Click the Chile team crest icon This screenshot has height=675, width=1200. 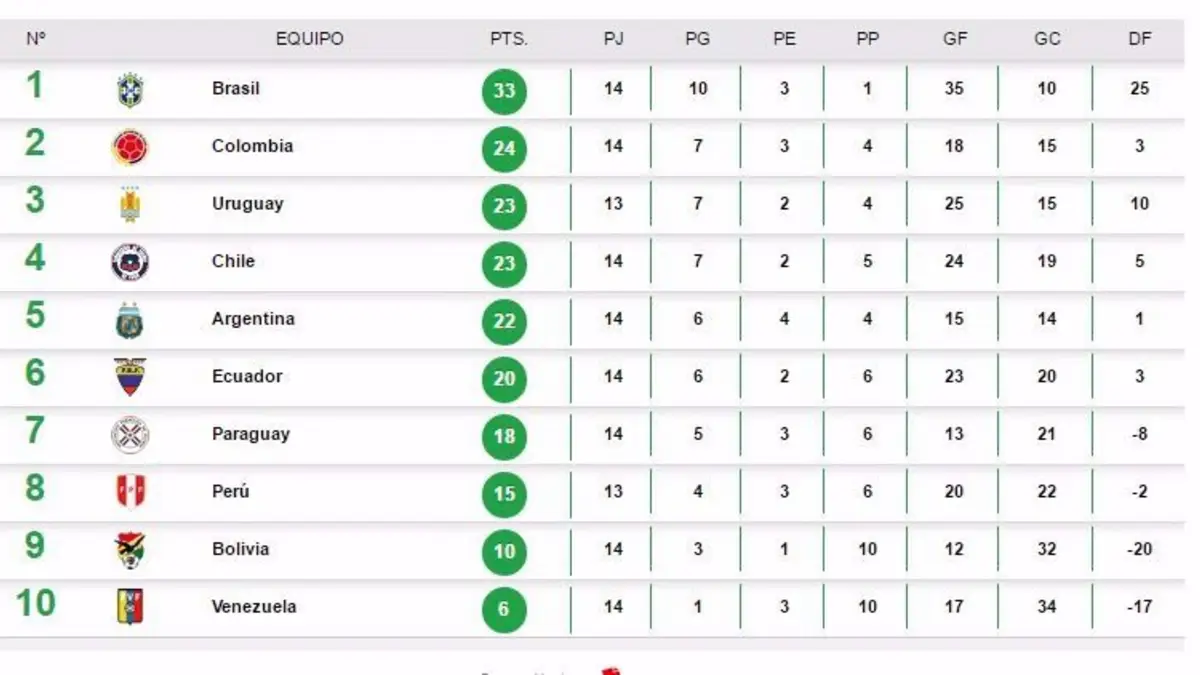tap(130, 263)
